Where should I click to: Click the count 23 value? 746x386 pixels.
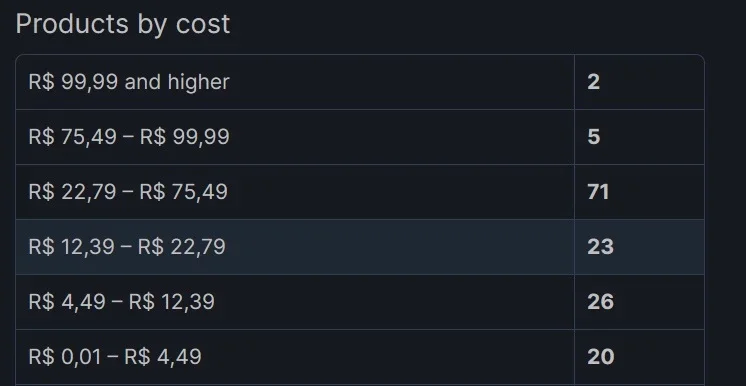click(x=600, y=247)
